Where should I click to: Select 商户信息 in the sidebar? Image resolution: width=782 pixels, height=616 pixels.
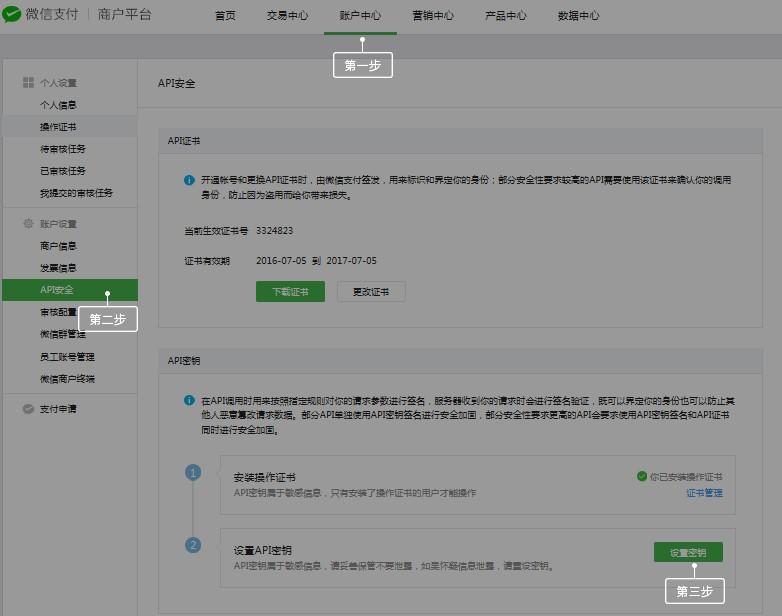click(x=58, y=246)
